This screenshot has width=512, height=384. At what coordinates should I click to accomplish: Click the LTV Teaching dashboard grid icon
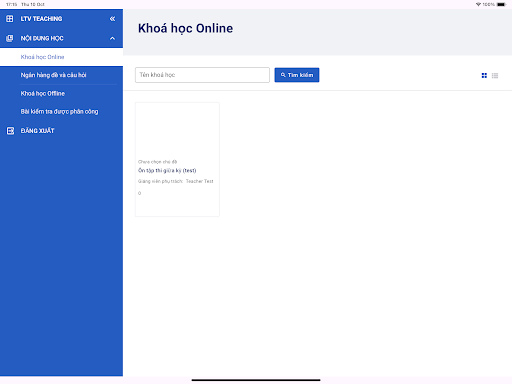(x=10, y=19)
